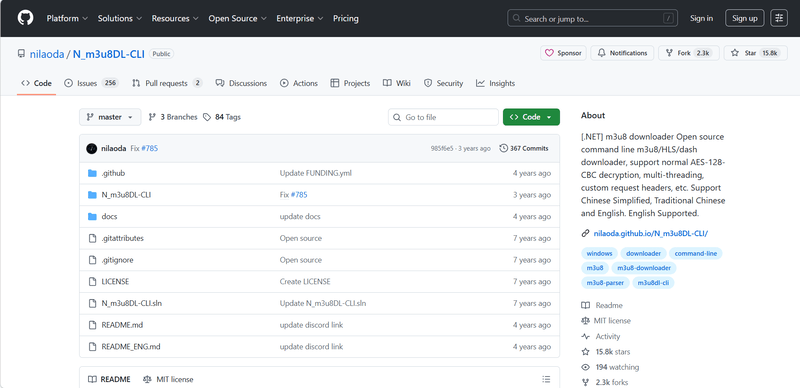Select the m3u8 topic tag
This screenshot has height=388, width=800.
pyautogui.click(x=595, y=268)
